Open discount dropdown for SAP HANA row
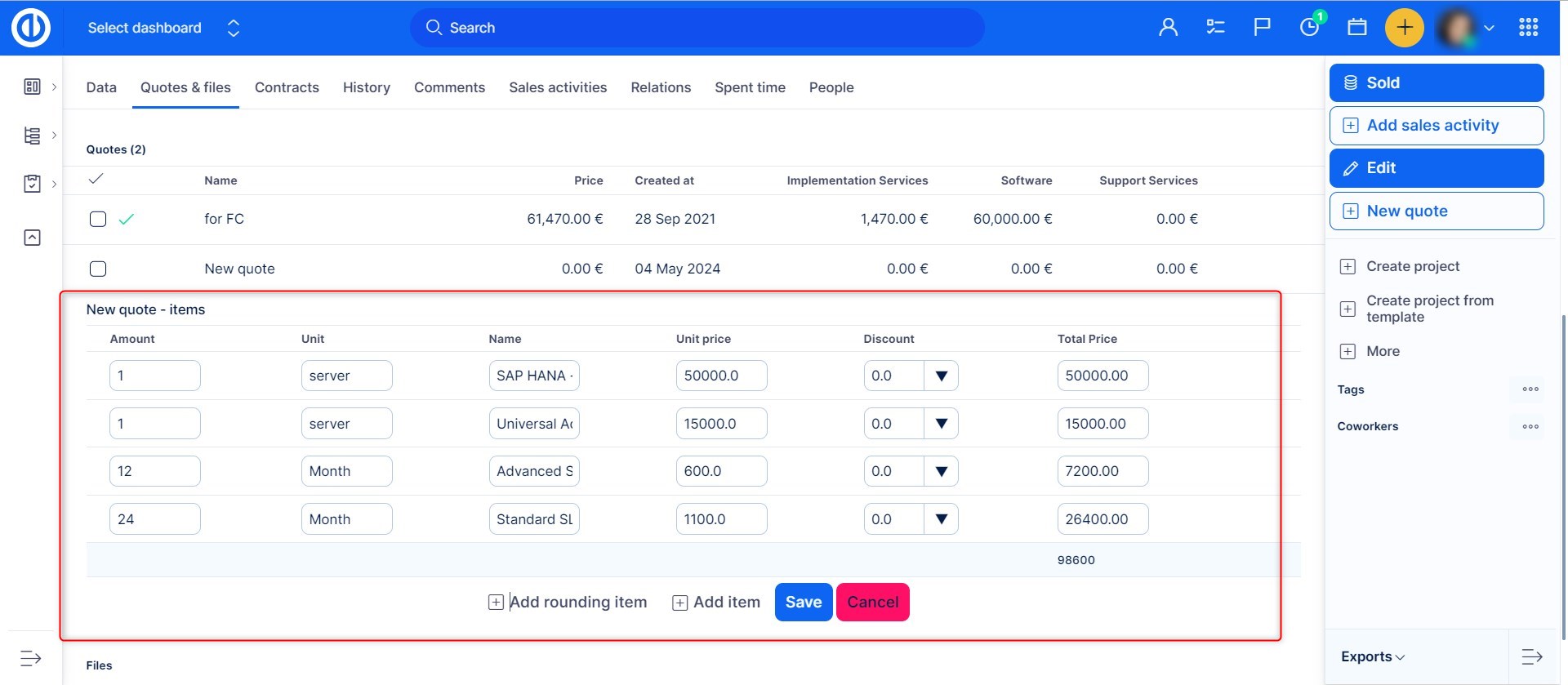This screenshot has height=685, width=1568. pos(941,376)
